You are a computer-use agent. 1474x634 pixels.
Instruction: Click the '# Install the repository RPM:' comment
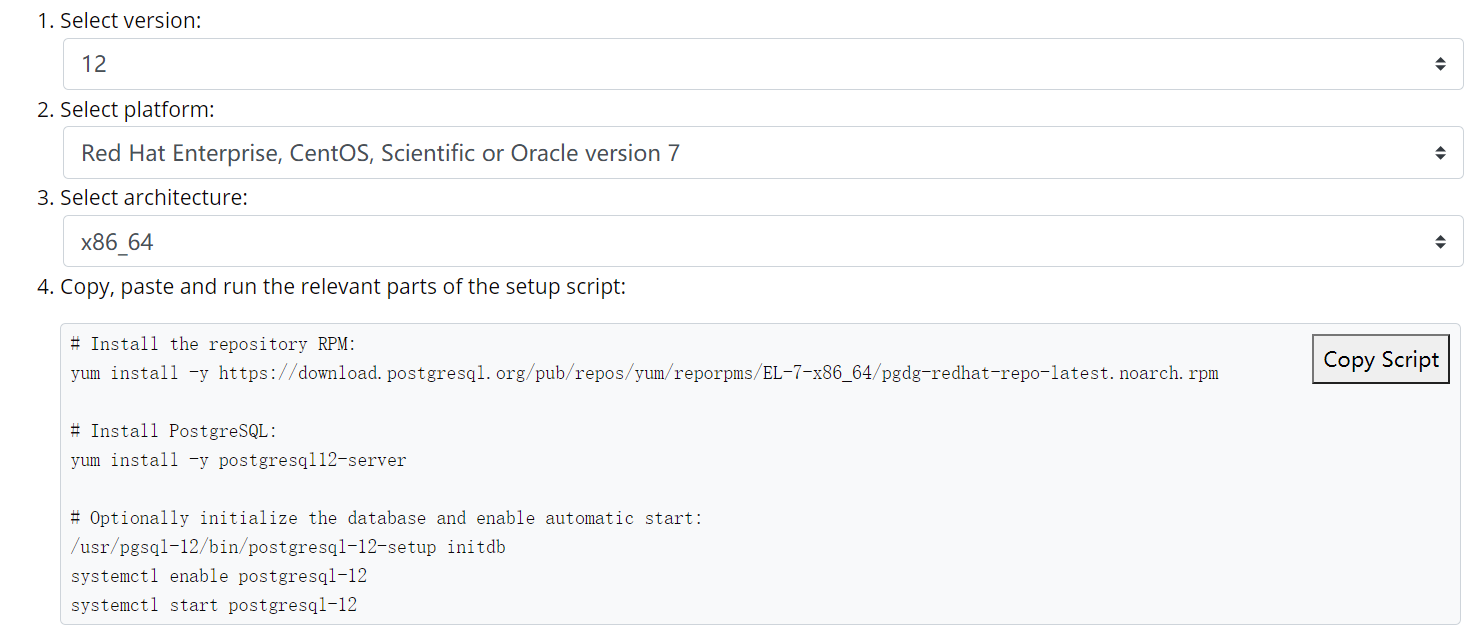pos(213,344)
